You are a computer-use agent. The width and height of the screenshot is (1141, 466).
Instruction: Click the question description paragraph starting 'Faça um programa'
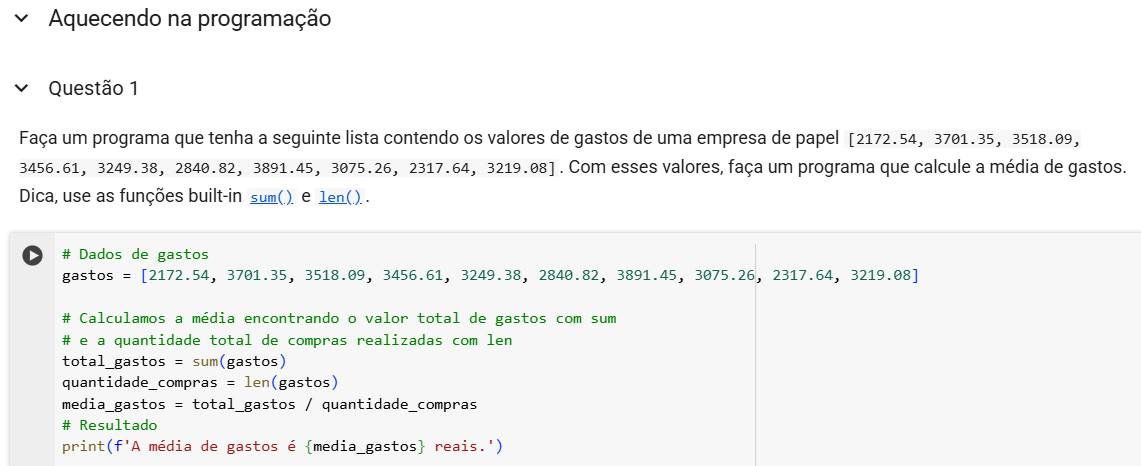[573, 167]
